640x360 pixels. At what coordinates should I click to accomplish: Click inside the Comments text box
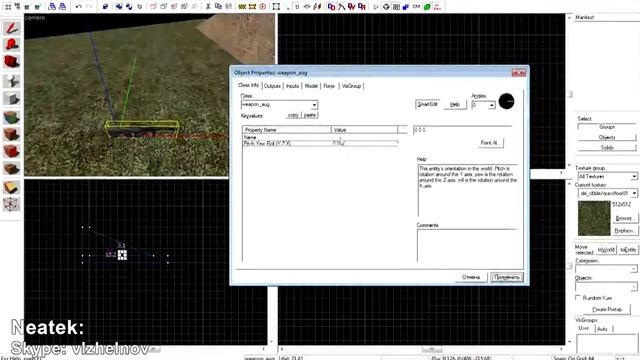point(467,245)
